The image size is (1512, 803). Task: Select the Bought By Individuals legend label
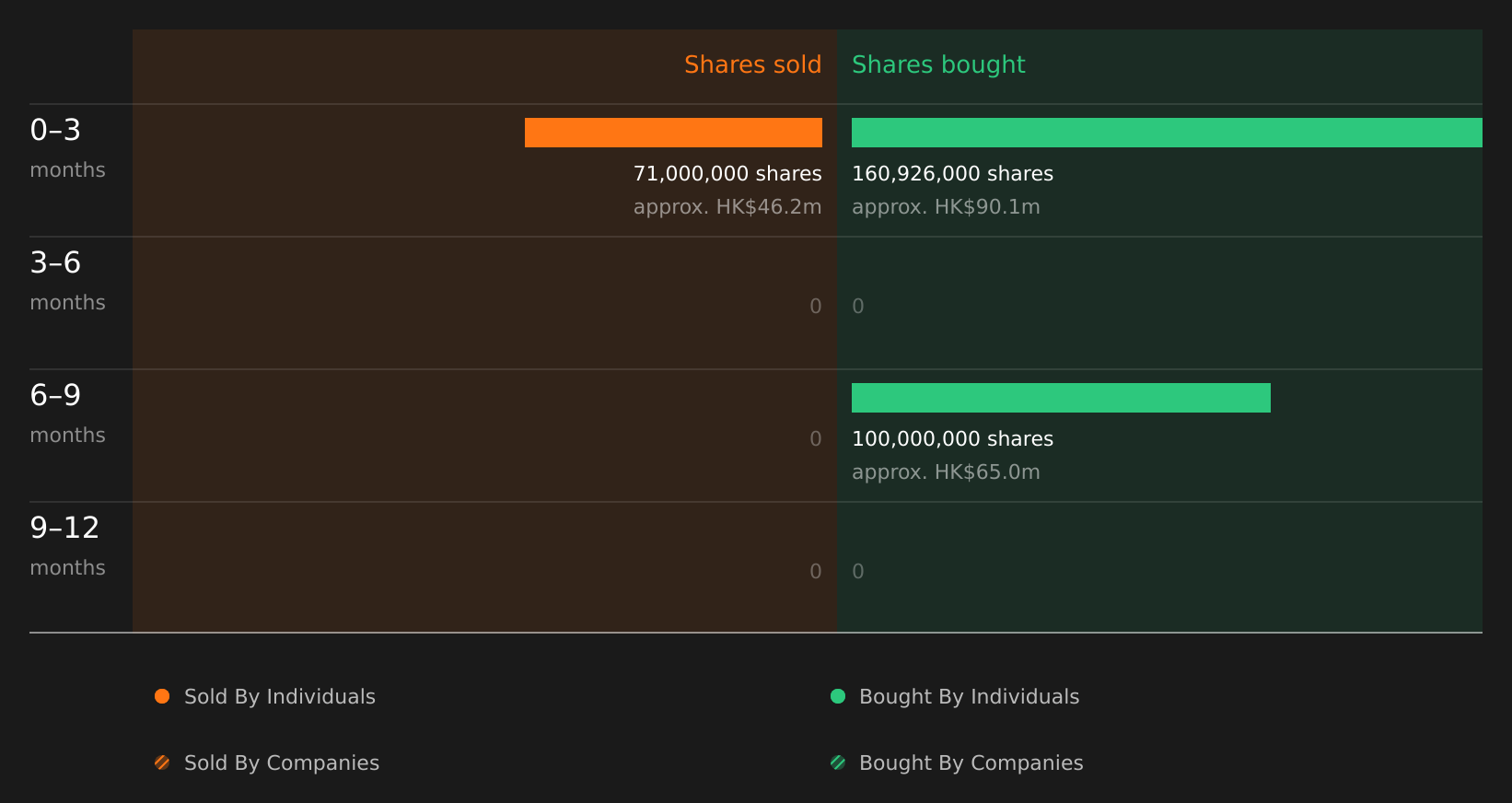click(970, 697)
